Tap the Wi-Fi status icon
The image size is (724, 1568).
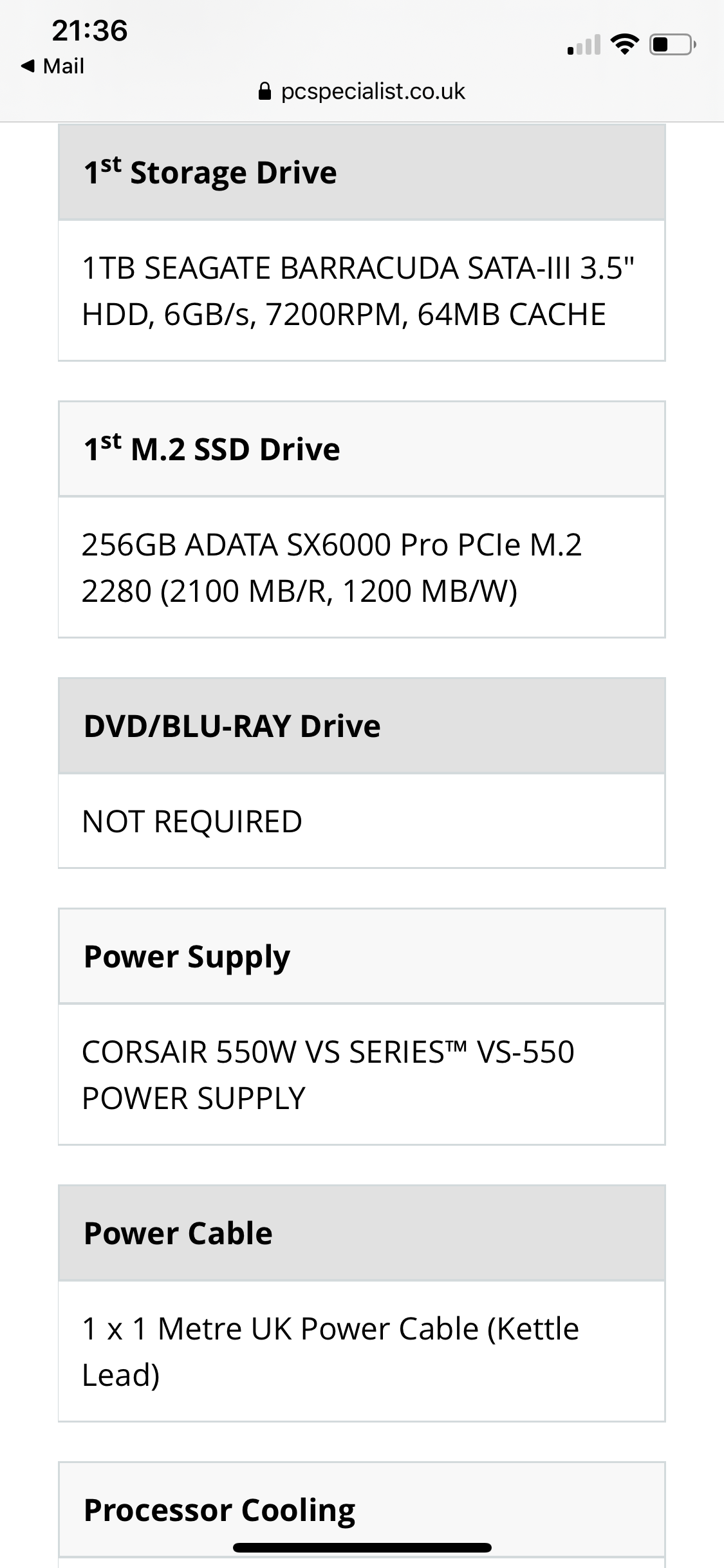tap(624, 44)
